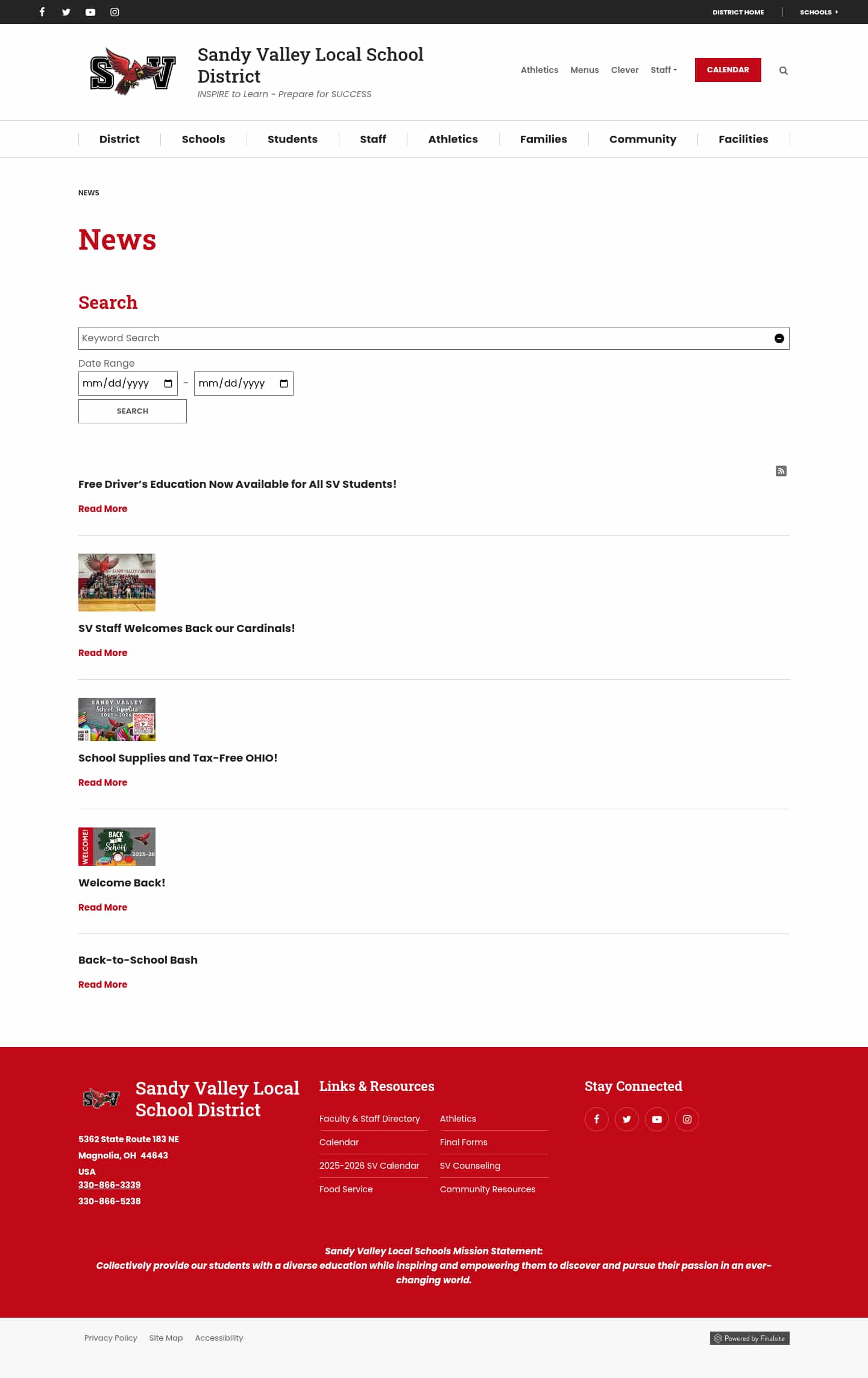The image size is (868, 1378).
Task: Open 2025-2026 SV Calendar link
Action: (370, 1166)
